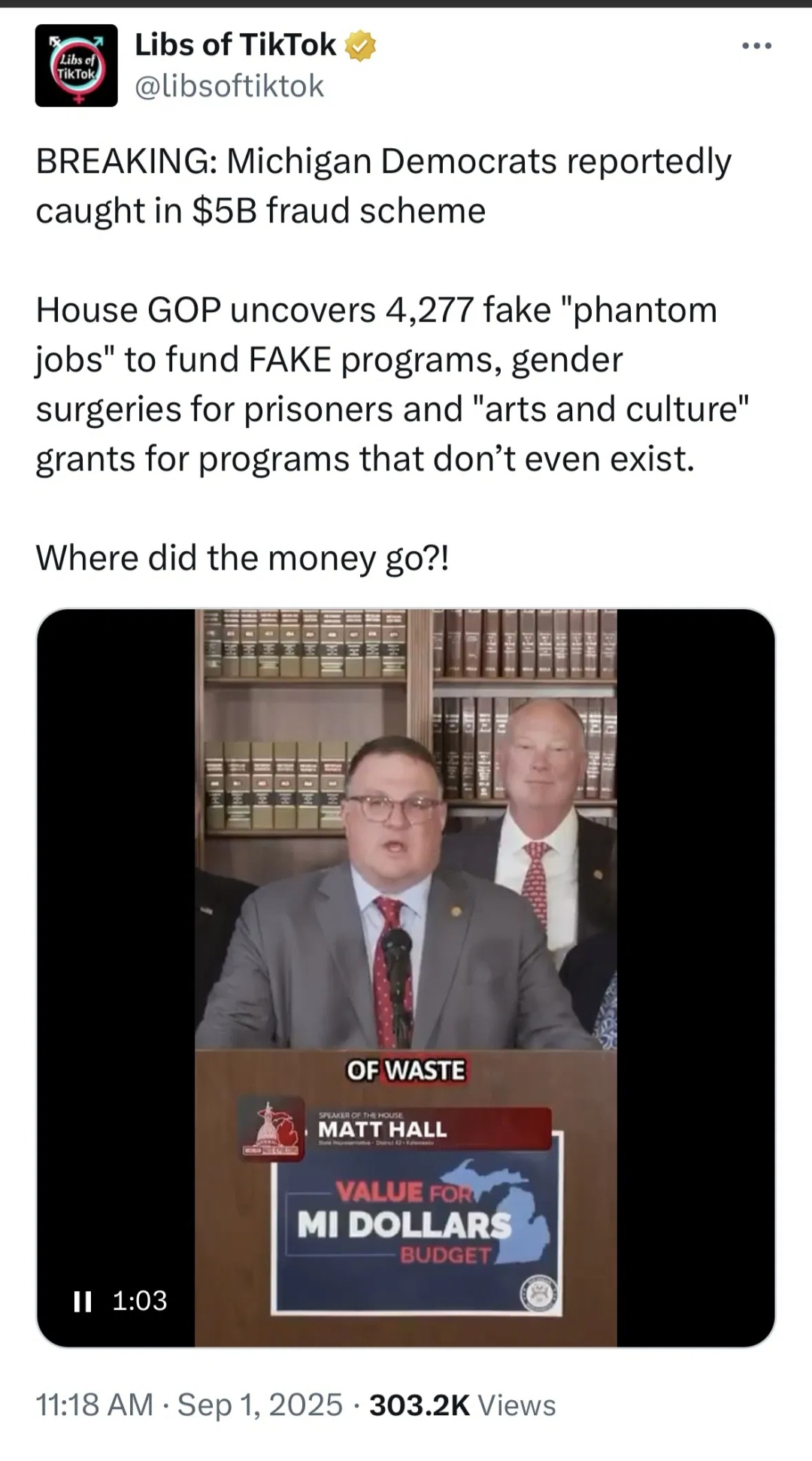View the 303.2K Views count

coord(462,1405)
